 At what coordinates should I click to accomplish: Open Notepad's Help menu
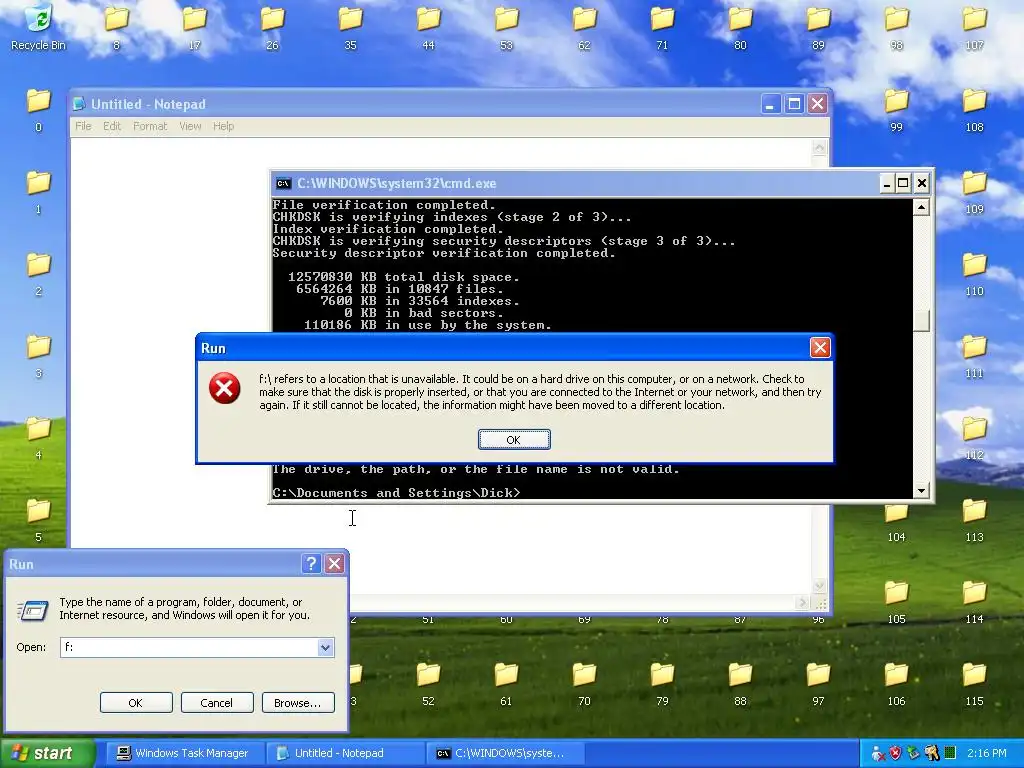pos(223,126)
